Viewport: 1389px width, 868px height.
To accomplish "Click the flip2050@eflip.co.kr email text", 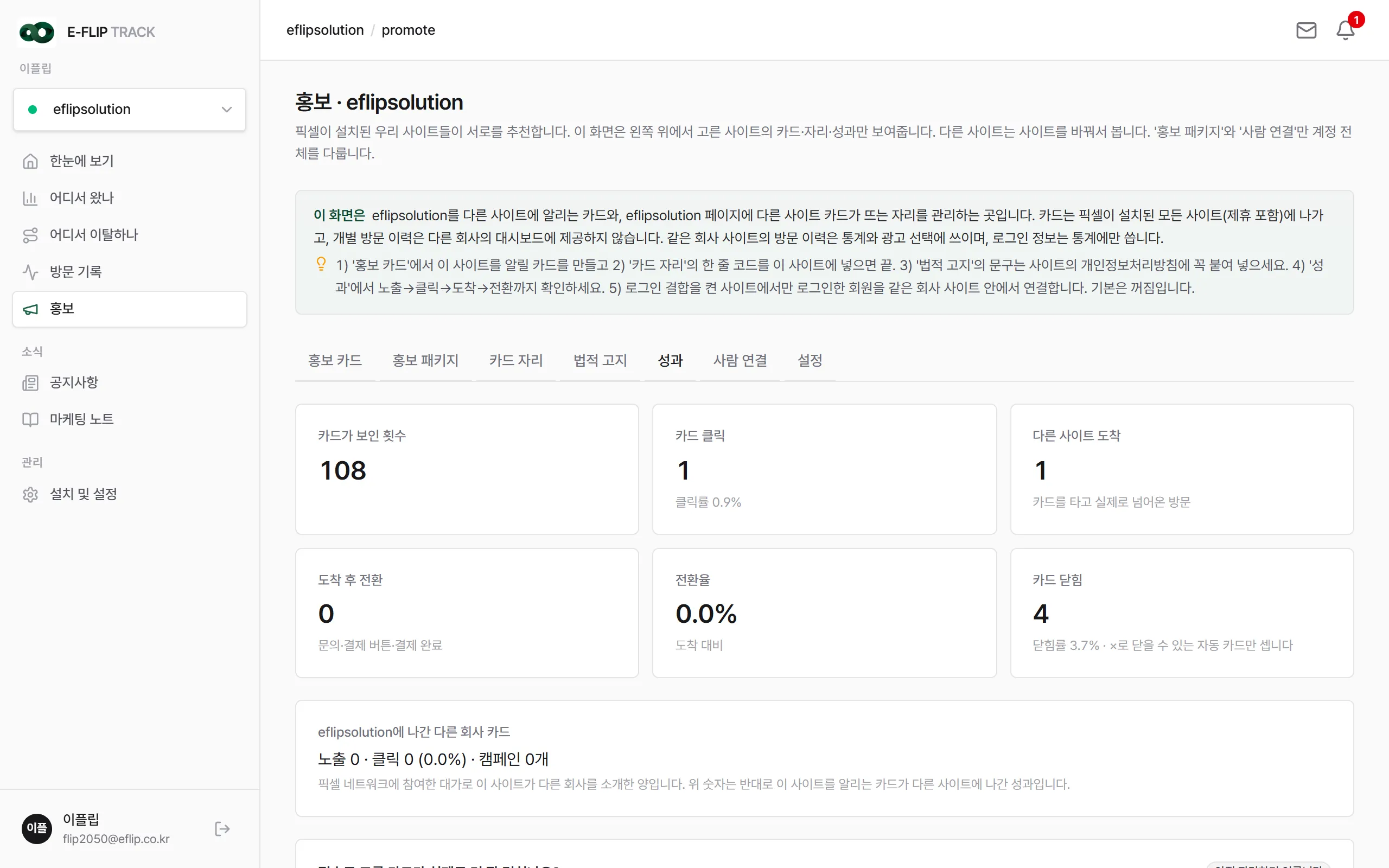I will [116, 839].
